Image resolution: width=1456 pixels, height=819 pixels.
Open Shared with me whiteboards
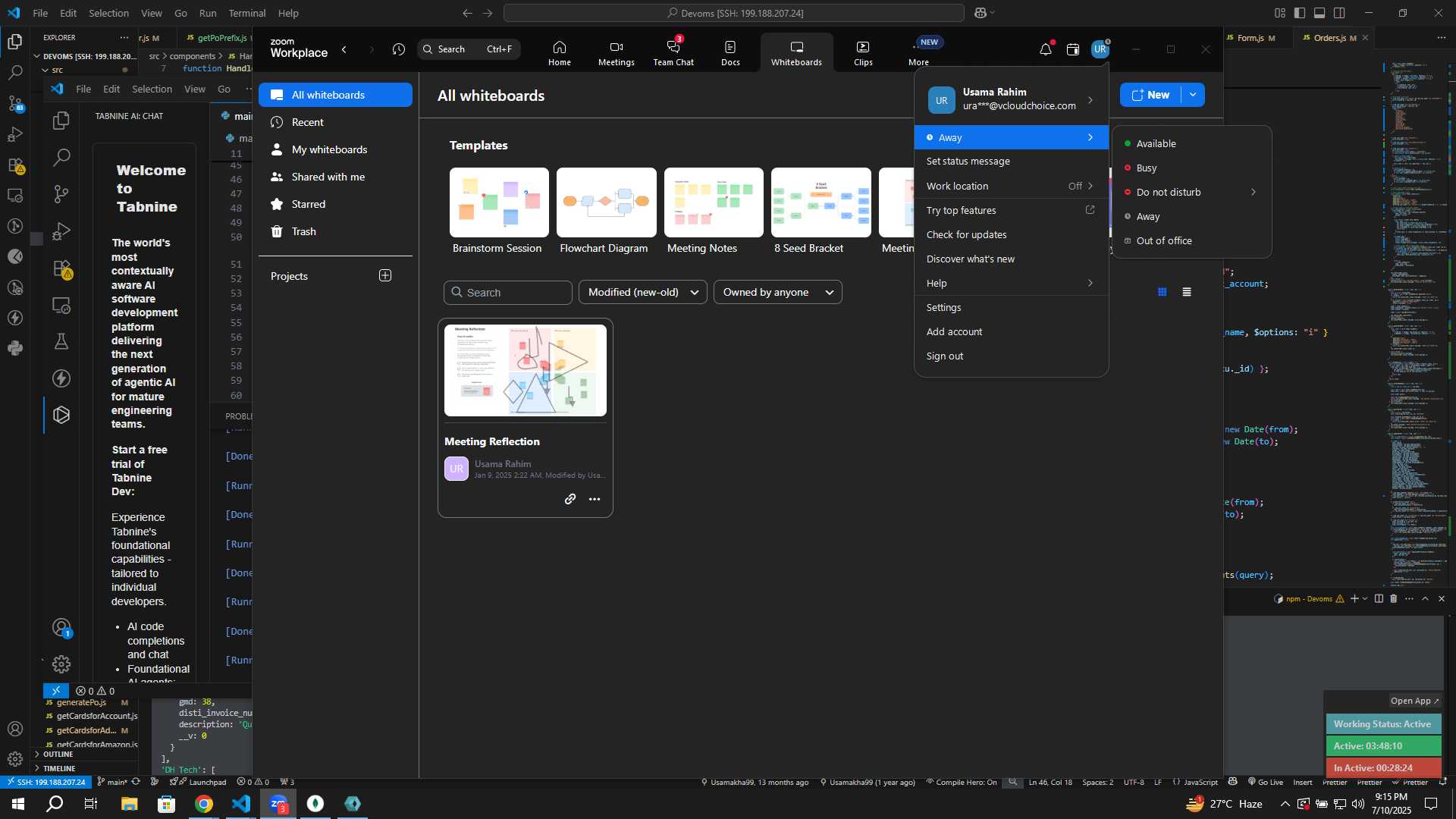tap(335, 177)
